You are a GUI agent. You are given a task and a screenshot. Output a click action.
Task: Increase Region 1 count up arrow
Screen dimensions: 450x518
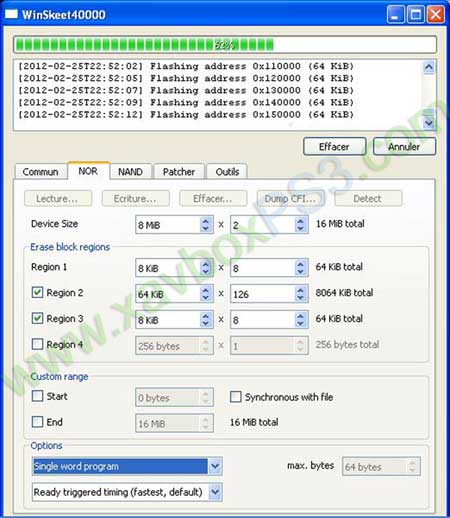click(x=301, y=264)
